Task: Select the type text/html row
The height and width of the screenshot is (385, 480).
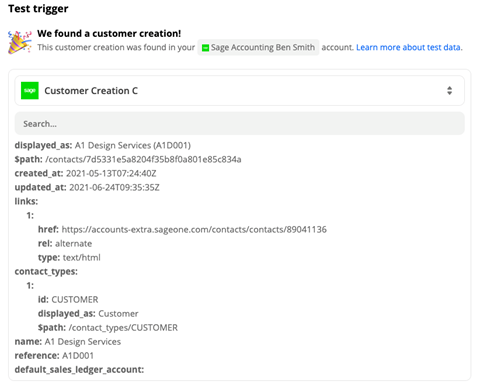Action: pos(69,257)
